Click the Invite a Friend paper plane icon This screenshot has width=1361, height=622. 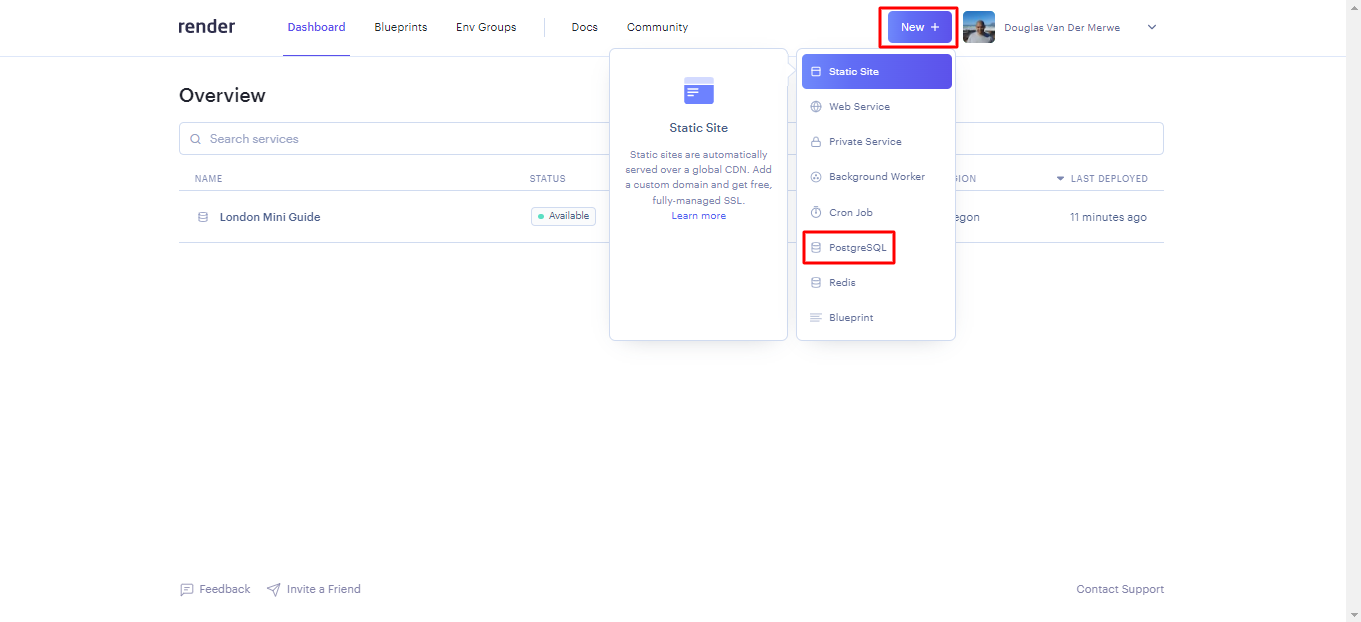click(x=272, y=589)
